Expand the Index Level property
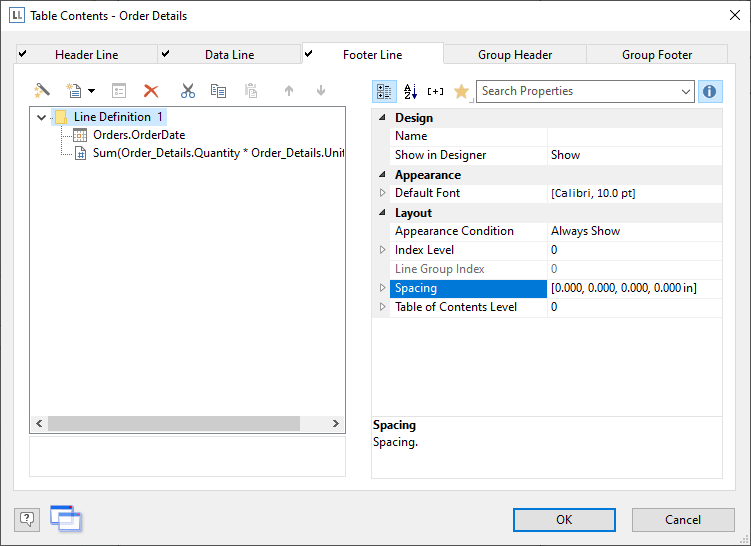This screenshot has height=546, width=751. tap(382, 250)
